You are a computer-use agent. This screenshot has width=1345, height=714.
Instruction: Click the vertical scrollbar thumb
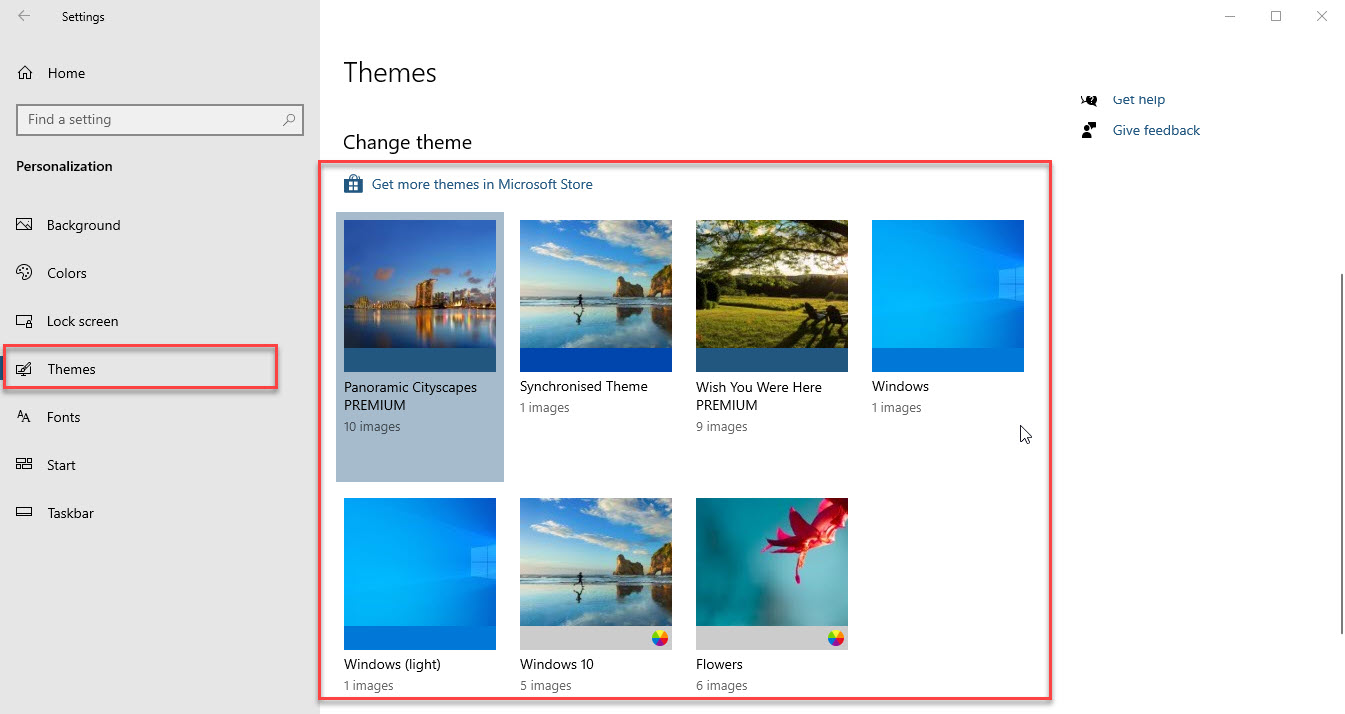(1341, 453)
